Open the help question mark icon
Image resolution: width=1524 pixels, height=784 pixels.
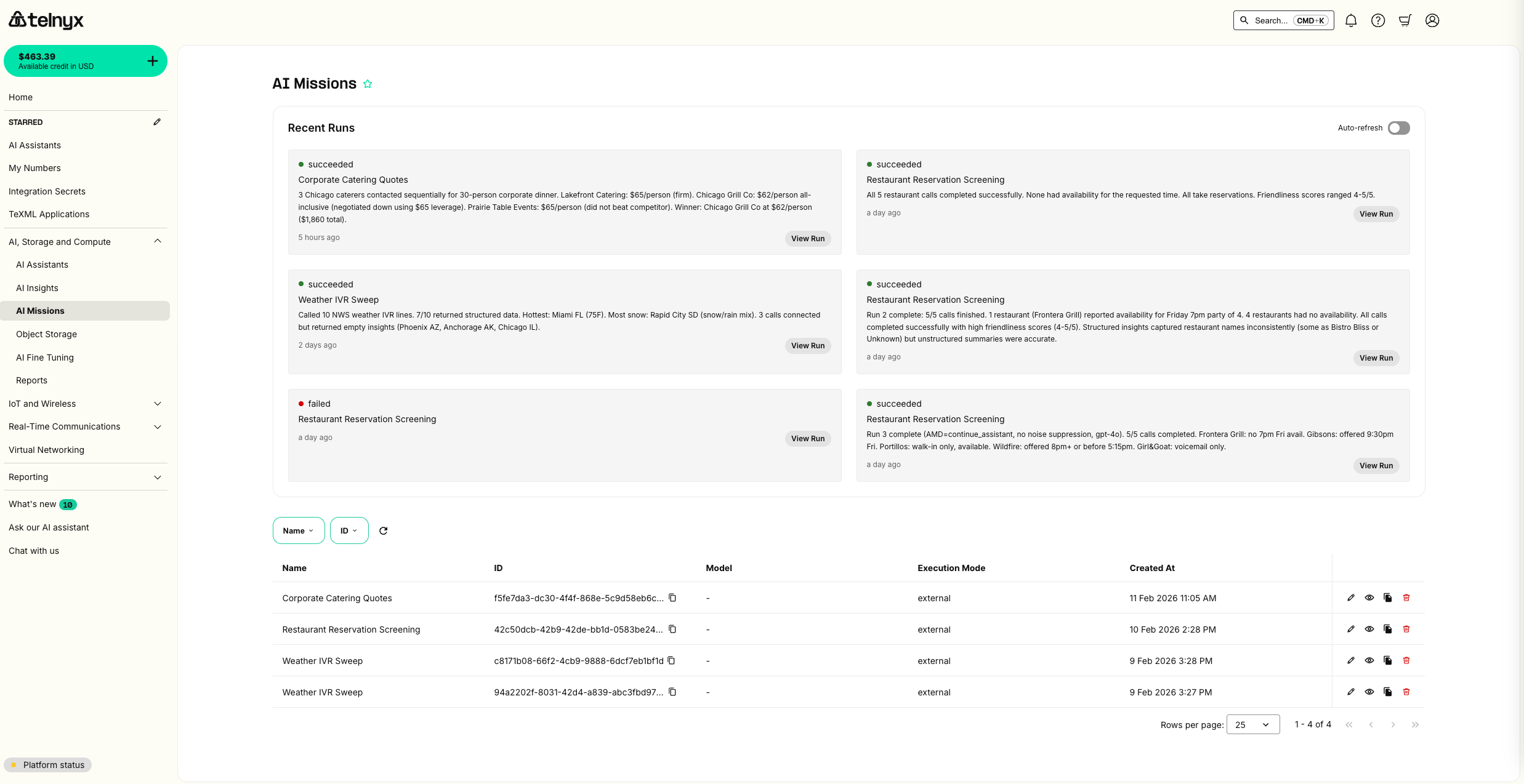click(1378, 20)
